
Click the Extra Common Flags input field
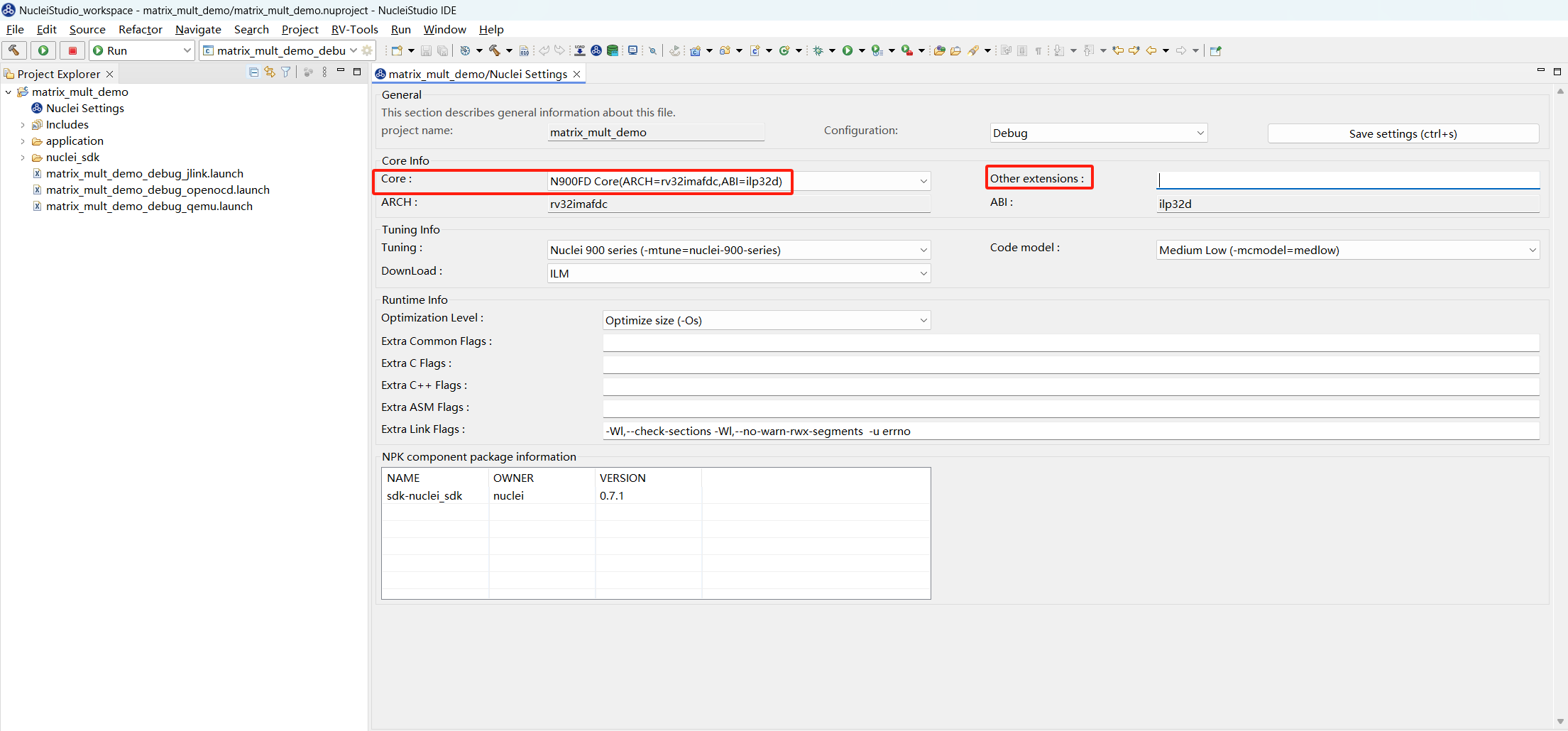tap(1071, 342)
